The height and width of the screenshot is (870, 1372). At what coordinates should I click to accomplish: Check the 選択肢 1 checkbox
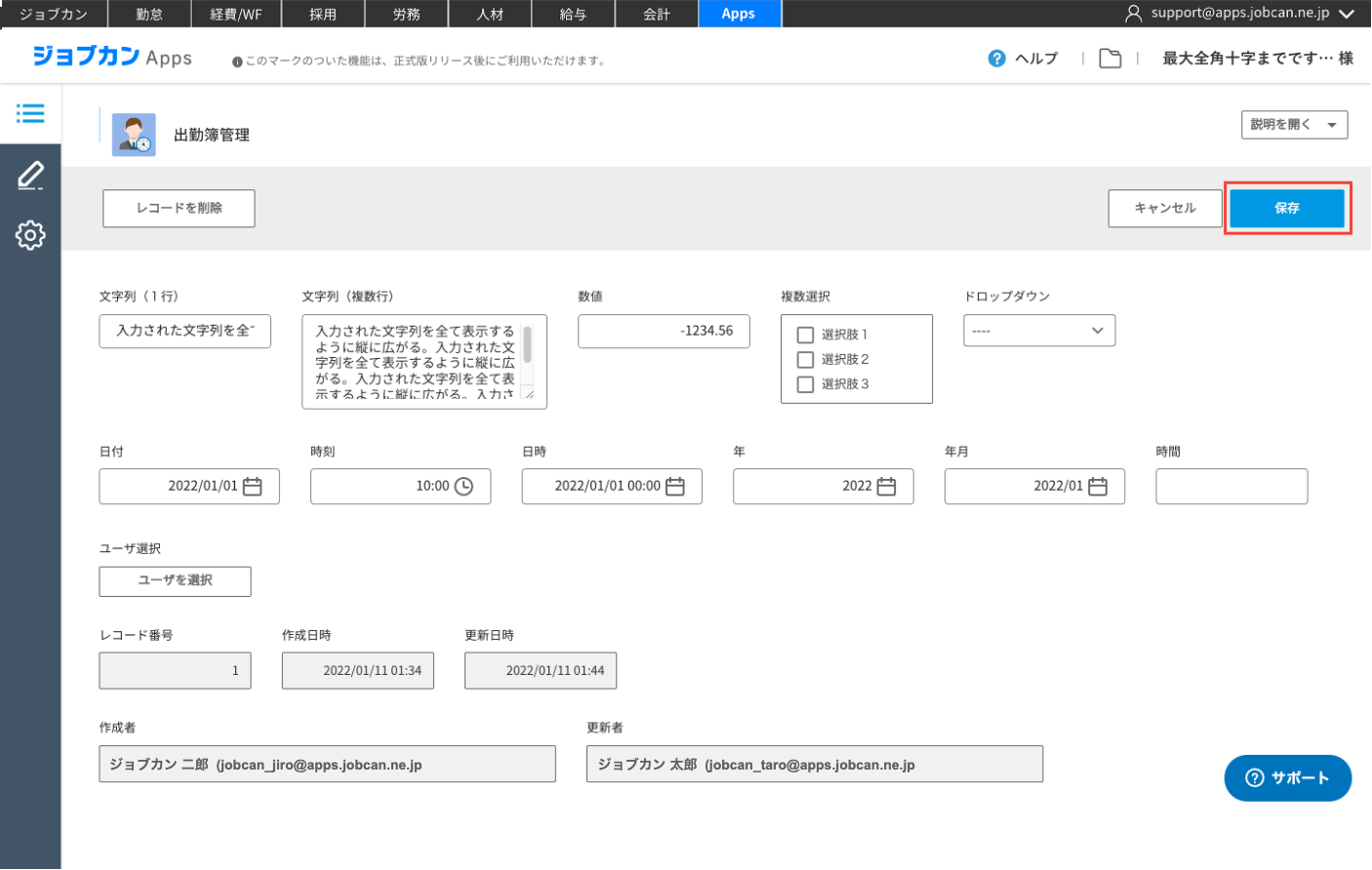click(x=805, y=335)
